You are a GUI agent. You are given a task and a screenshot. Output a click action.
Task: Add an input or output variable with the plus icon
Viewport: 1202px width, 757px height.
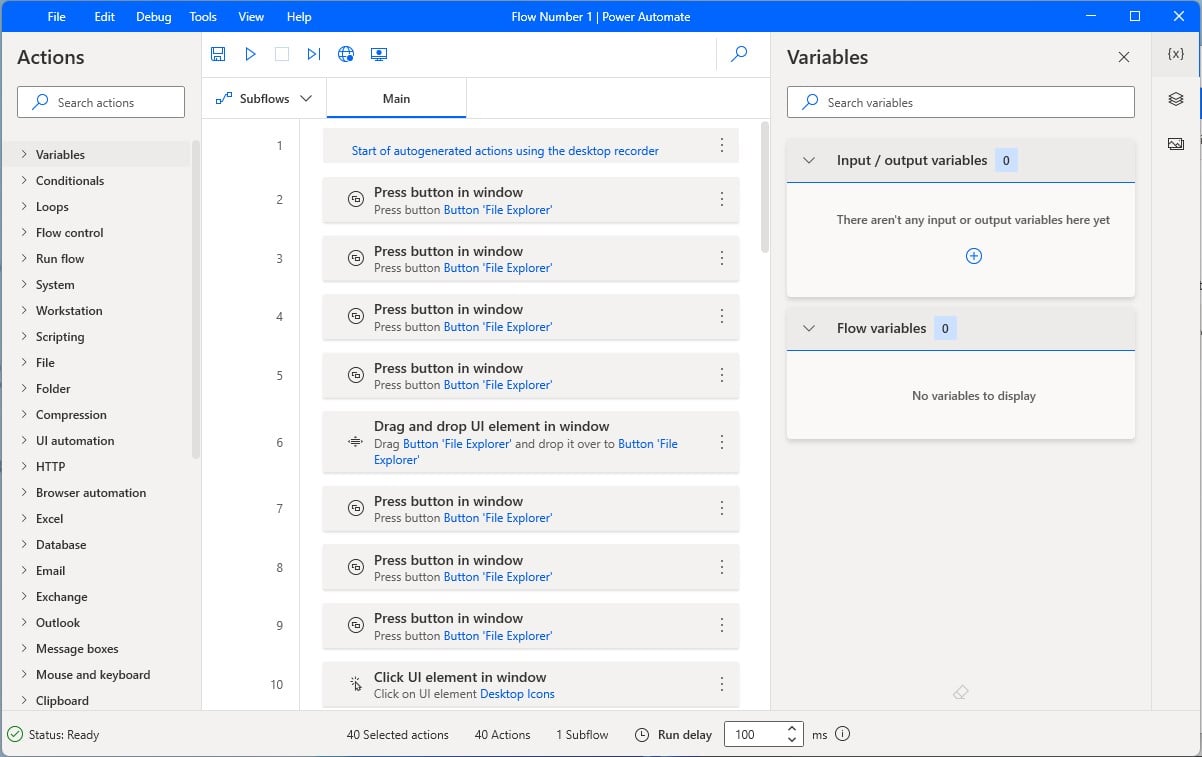click(x=974, y=256)
